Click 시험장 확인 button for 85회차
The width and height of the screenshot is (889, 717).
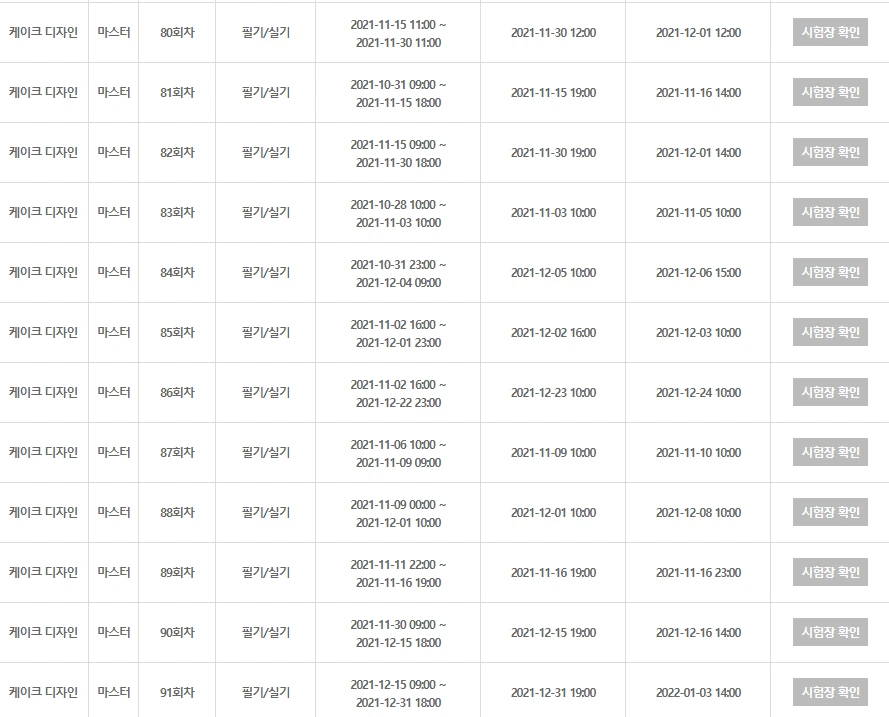click(830, 333)
